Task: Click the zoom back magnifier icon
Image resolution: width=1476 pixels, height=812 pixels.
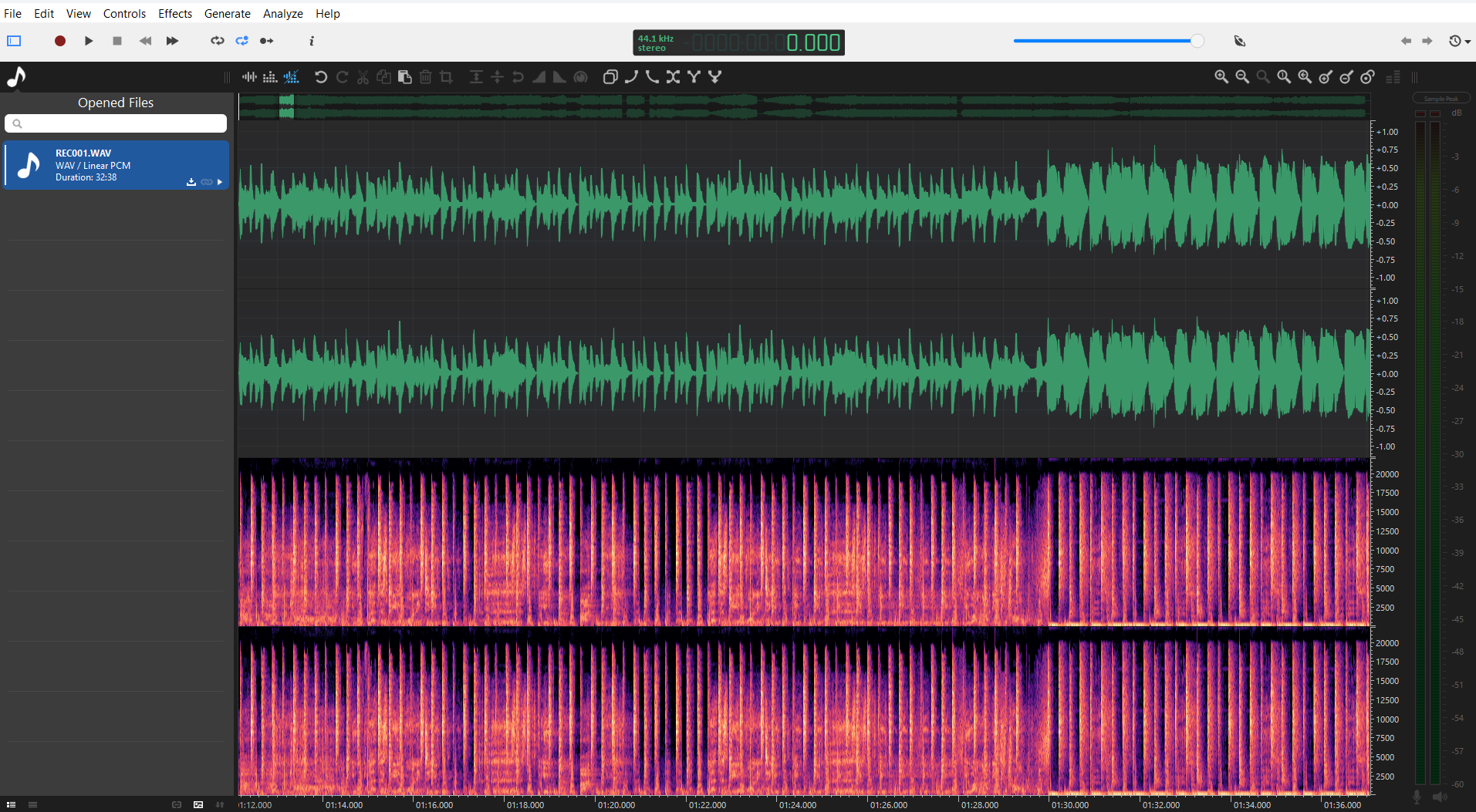Action: (1305, 77)
